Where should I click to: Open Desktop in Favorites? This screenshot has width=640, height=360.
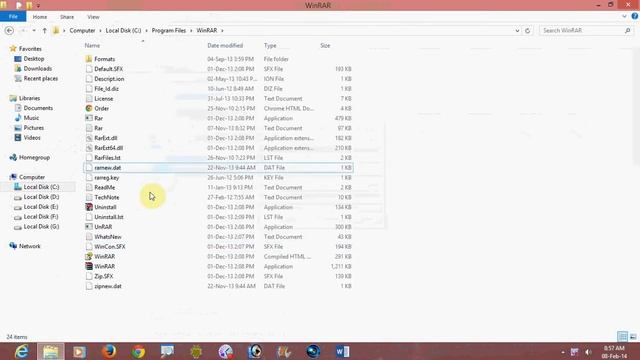[x=33, y=59]
